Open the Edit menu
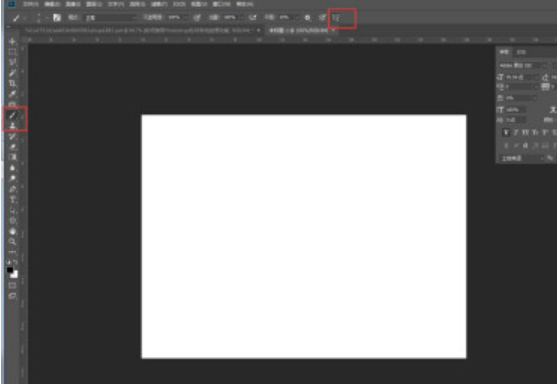The width and height of the screenshot is (557, 384). pos(52,4)
